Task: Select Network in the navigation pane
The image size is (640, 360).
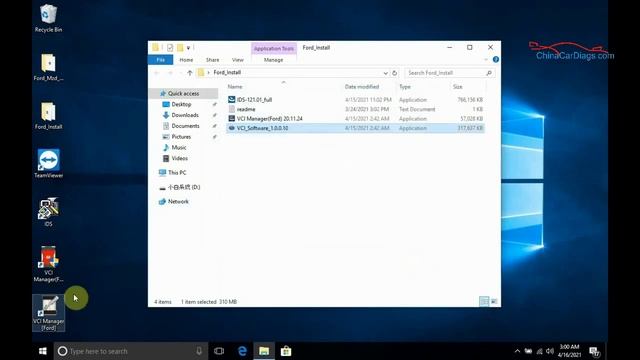Action: [178, 202]
